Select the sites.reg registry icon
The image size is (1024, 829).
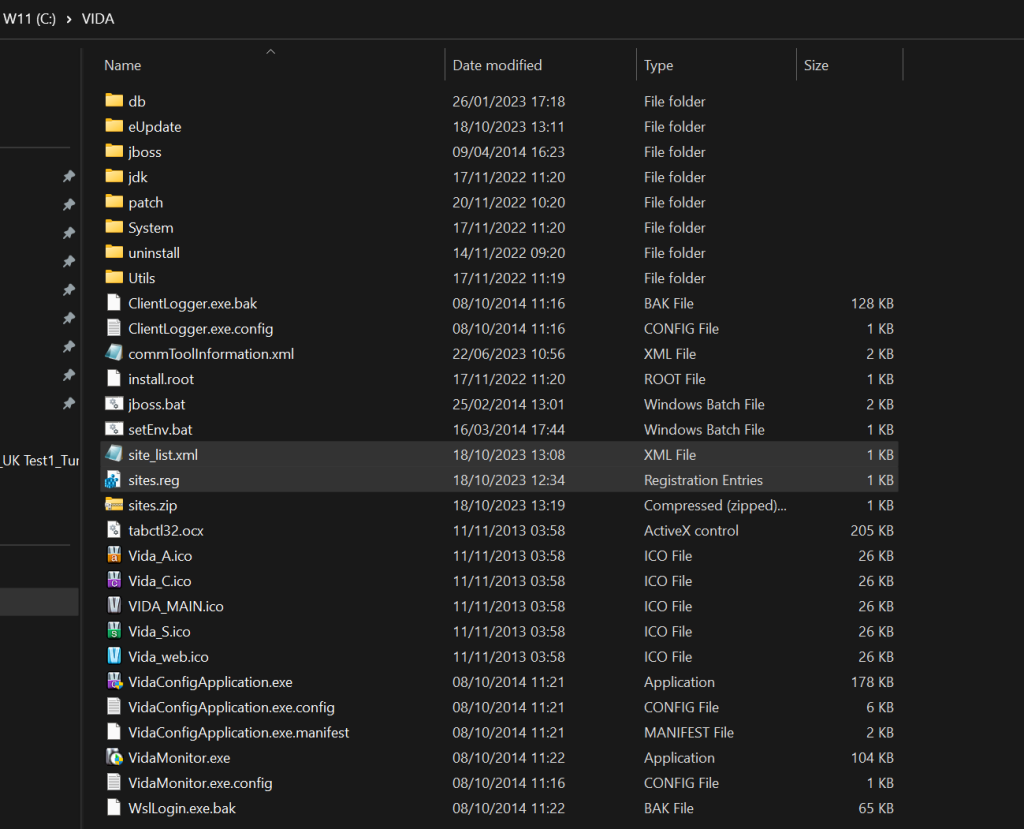[x=114, y=480]
